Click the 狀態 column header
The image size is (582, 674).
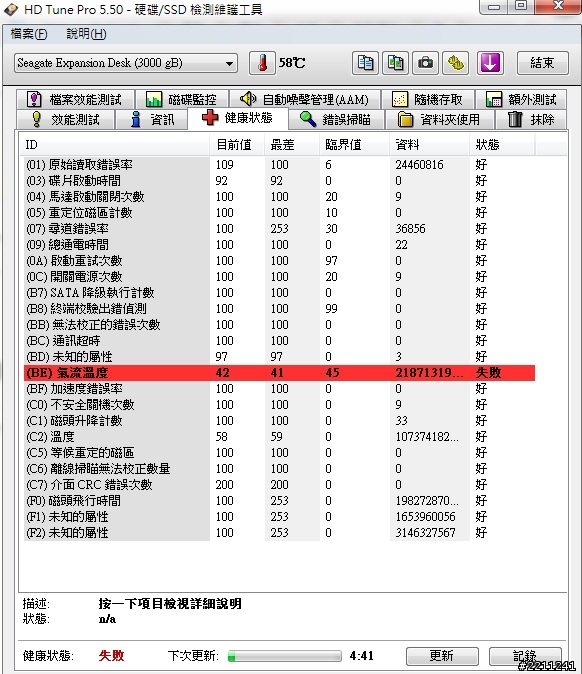click(x=502, y=145)
